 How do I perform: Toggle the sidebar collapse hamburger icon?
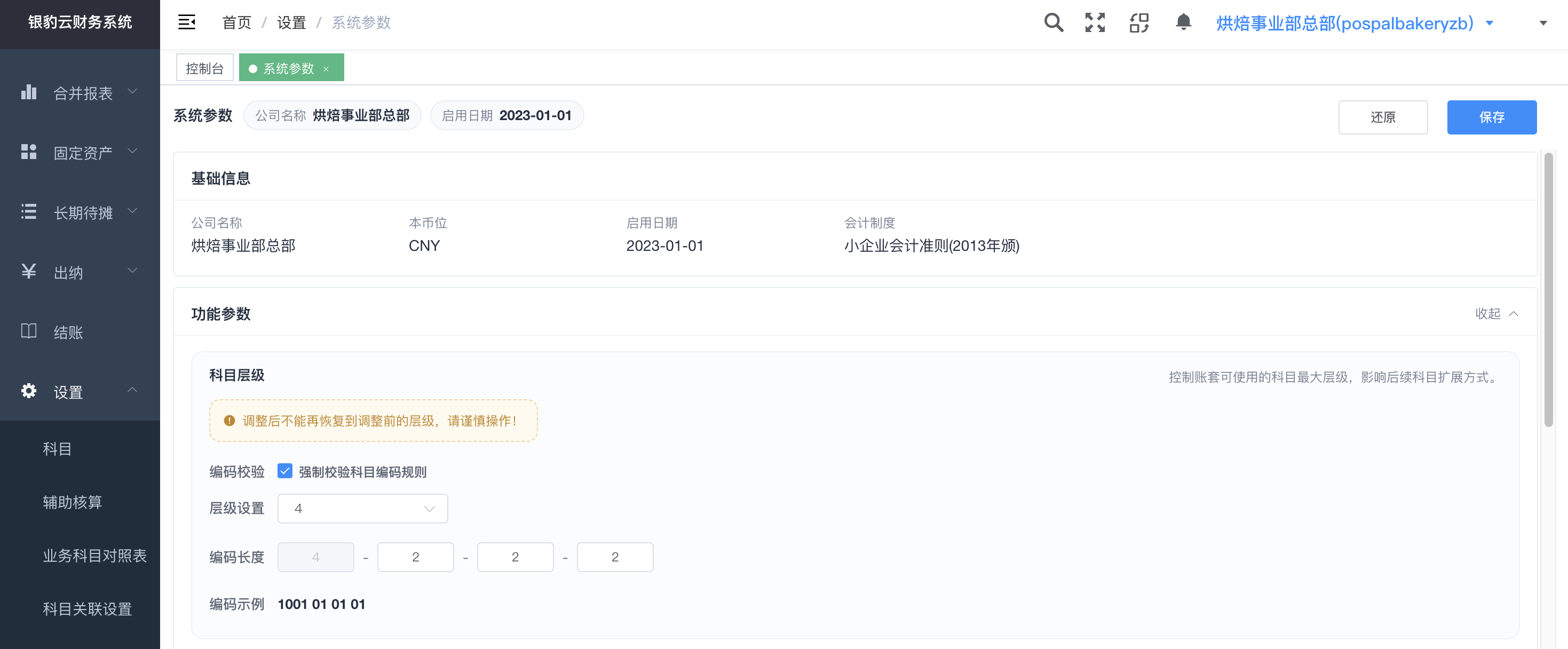click(186, 22)
